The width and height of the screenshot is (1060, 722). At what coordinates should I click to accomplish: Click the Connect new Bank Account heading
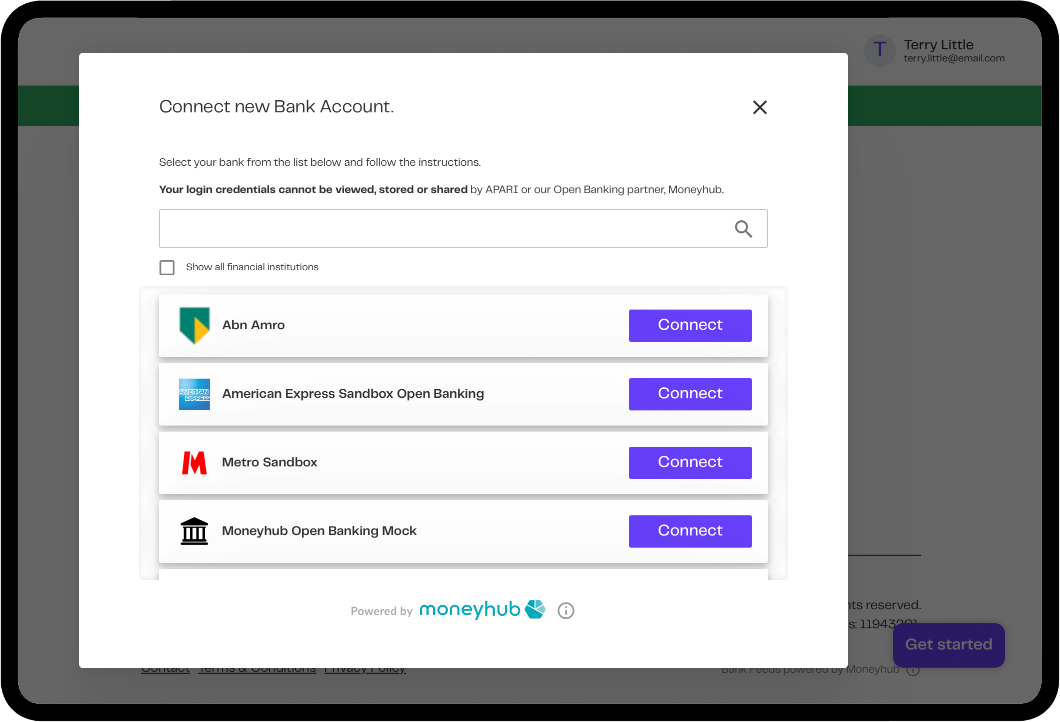click(x=276, y=107)
